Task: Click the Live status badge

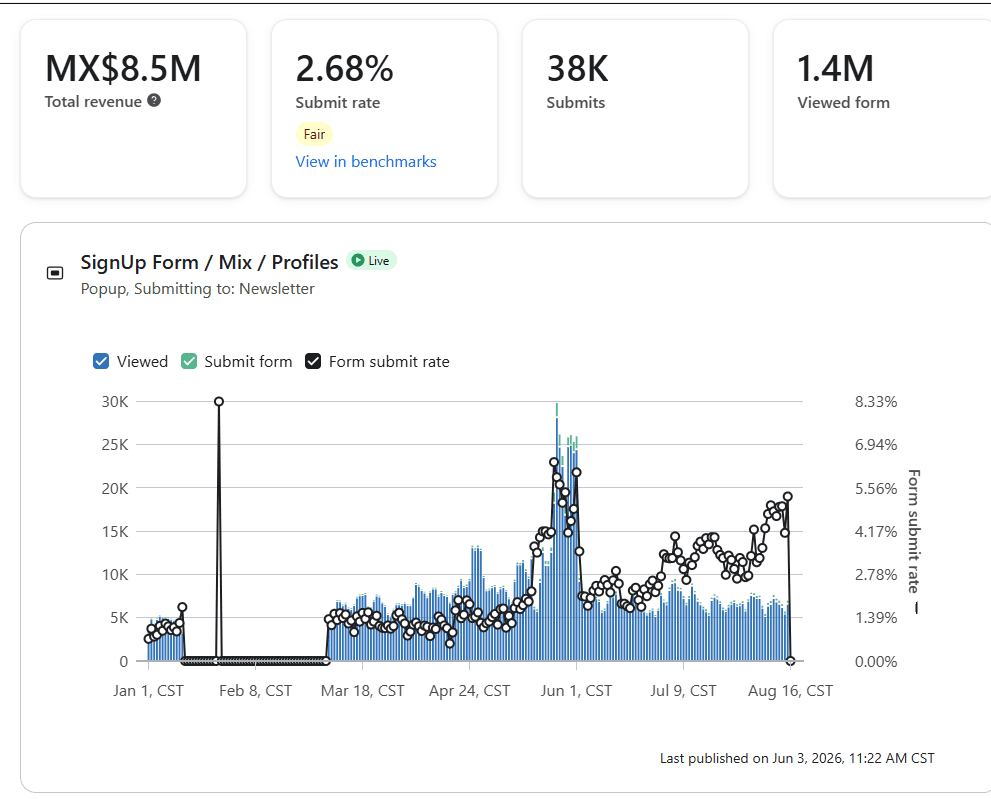Action: [371, 260]
